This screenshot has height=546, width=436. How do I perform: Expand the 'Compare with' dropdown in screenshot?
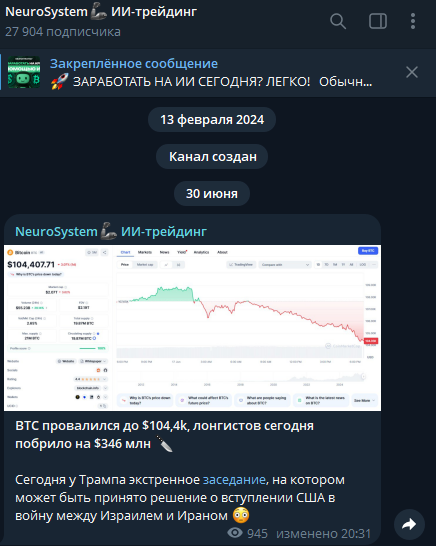pyautogui.click(x=285, y=265)
